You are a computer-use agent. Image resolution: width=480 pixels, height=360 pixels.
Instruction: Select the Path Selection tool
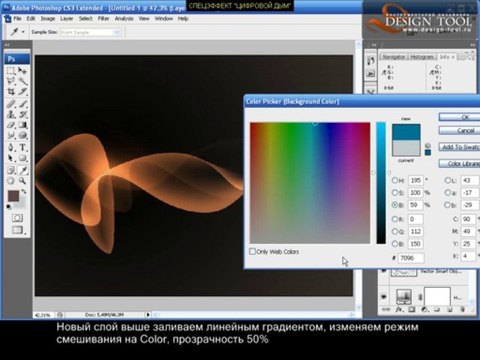[x=11, y=158]
